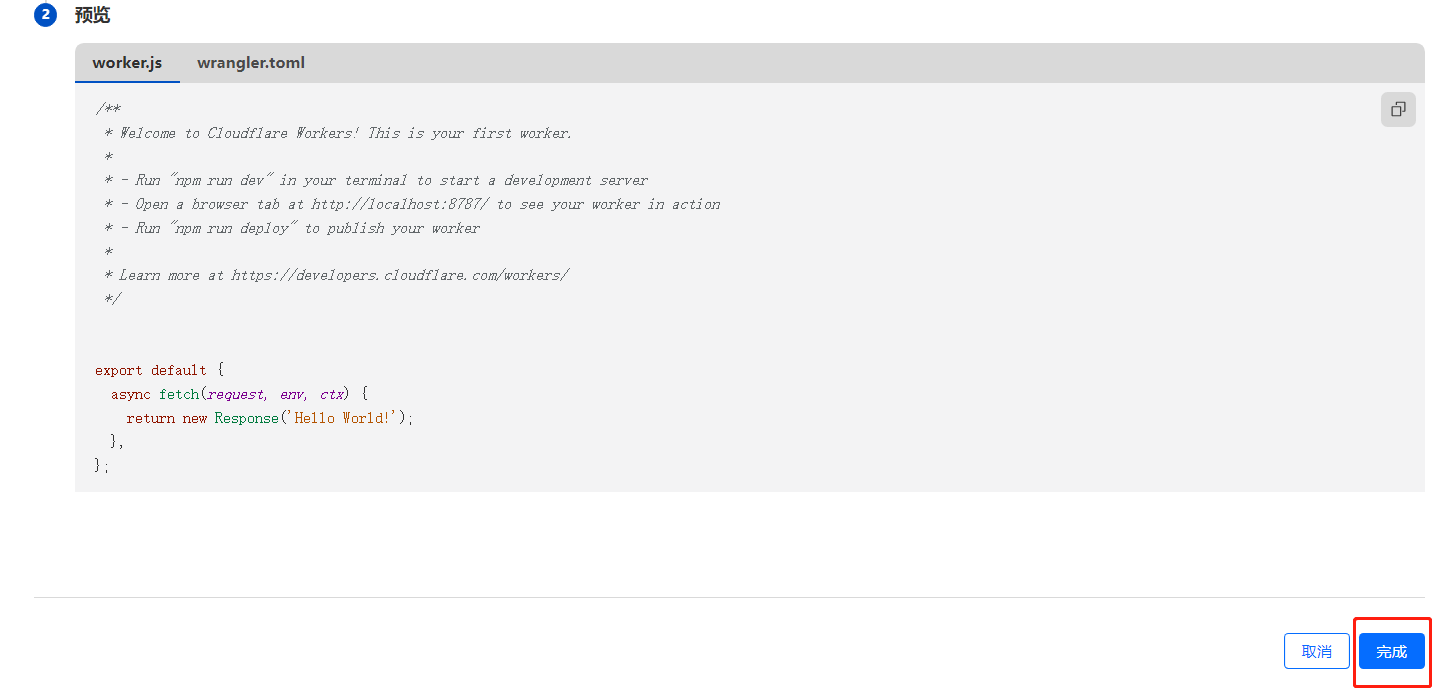Click the 'Response' class name in return line
This screenshot has width=1447, height=695.
(246, 418)
